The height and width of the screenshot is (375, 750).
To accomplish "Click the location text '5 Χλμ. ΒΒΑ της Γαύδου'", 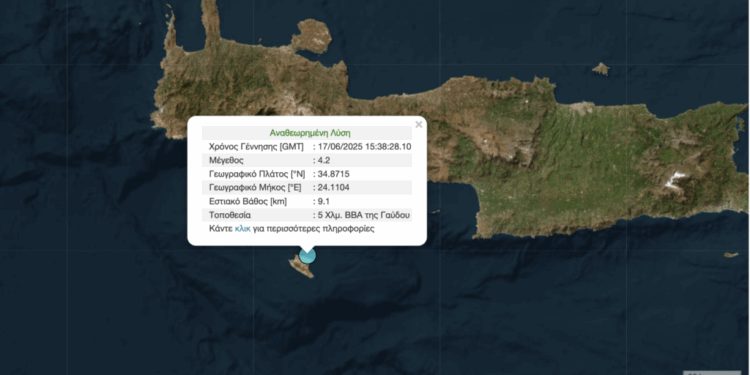I will point(364,215).
